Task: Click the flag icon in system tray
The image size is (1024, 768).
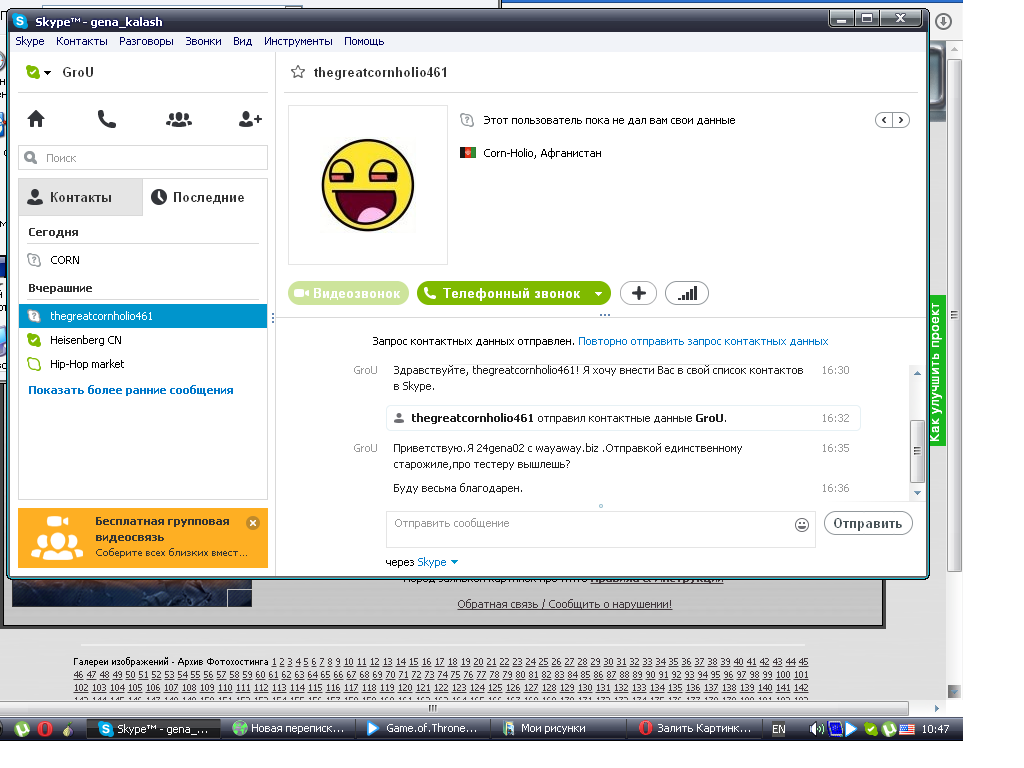Action: [906, 729]
